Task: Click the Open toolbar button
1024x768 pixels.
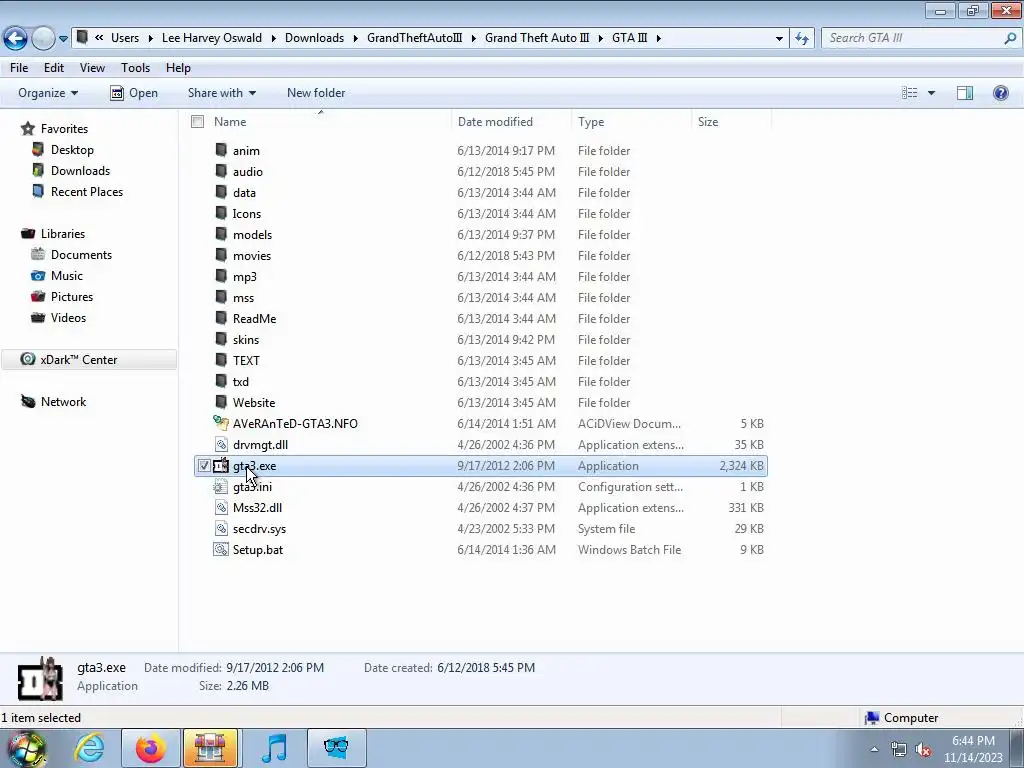Action: [134, 93]
